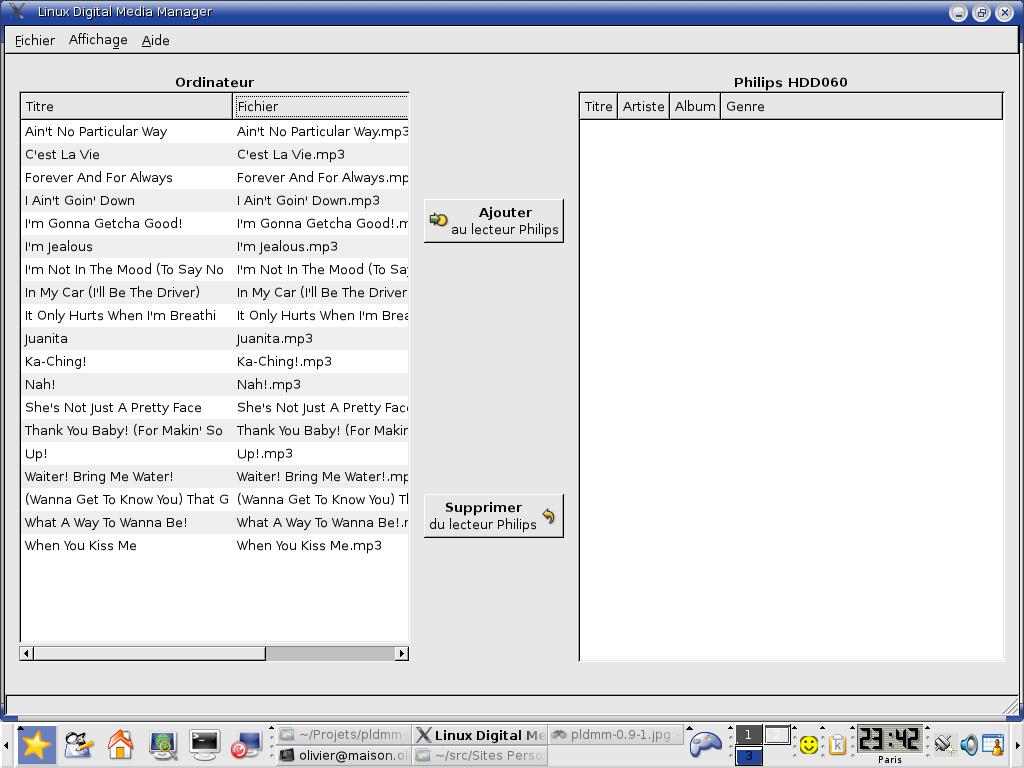Click the horizontal scrollbar right arrow
This screenshot has height=768, width=1024.
point(402,653)
